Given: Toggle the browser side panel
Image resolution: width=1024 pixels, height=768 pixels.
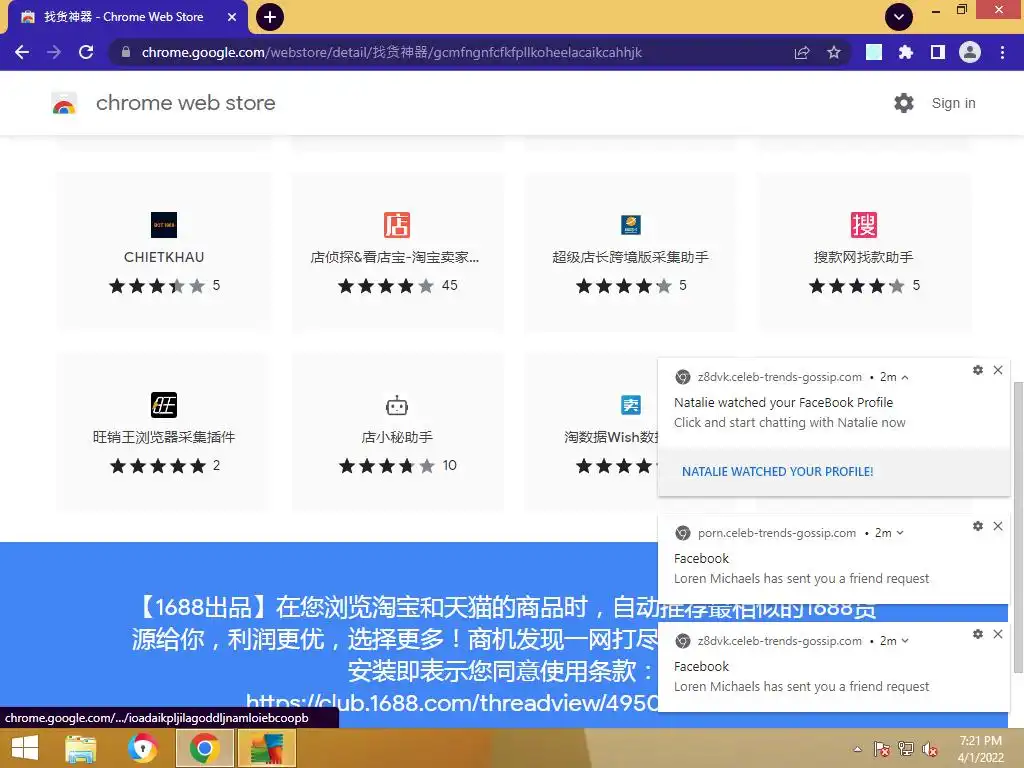Looking at the screenshot, I should pyautogui.click(x=938, y=52).
